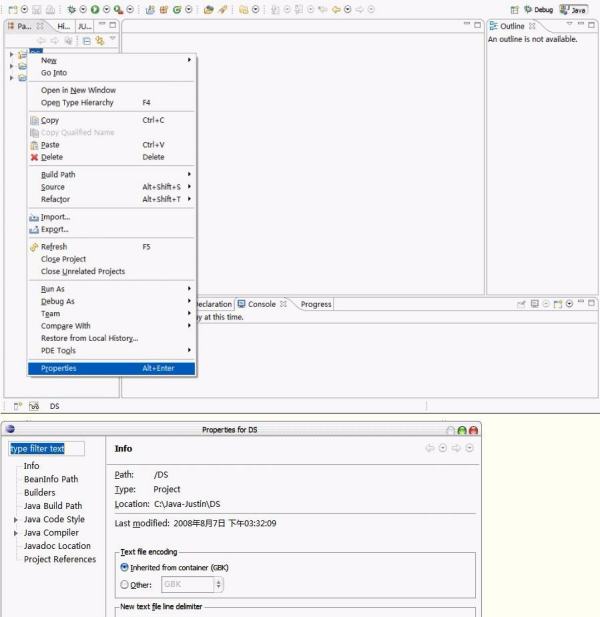The image size is (600, 617).
Task: Open the Build Path submenu
Action: point(111,174)
